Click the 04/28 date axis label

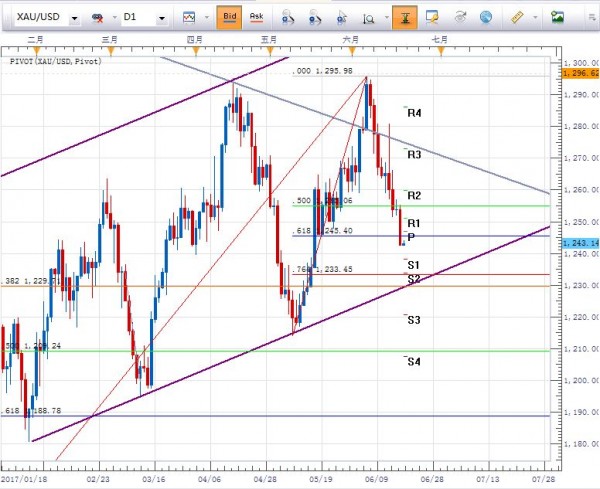pos(265,479)
